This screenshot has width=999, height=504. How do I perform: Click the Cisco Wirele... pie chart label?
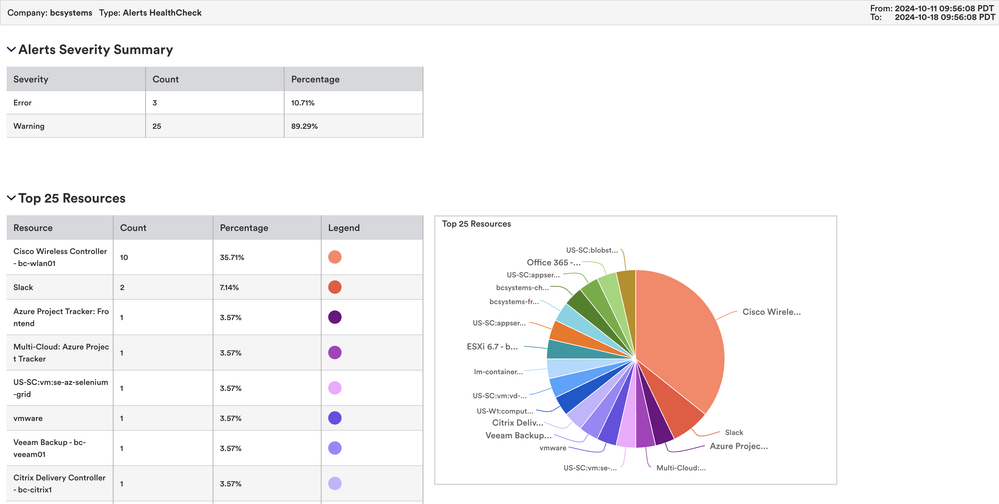pyautogui.click(x=772, y=312)
